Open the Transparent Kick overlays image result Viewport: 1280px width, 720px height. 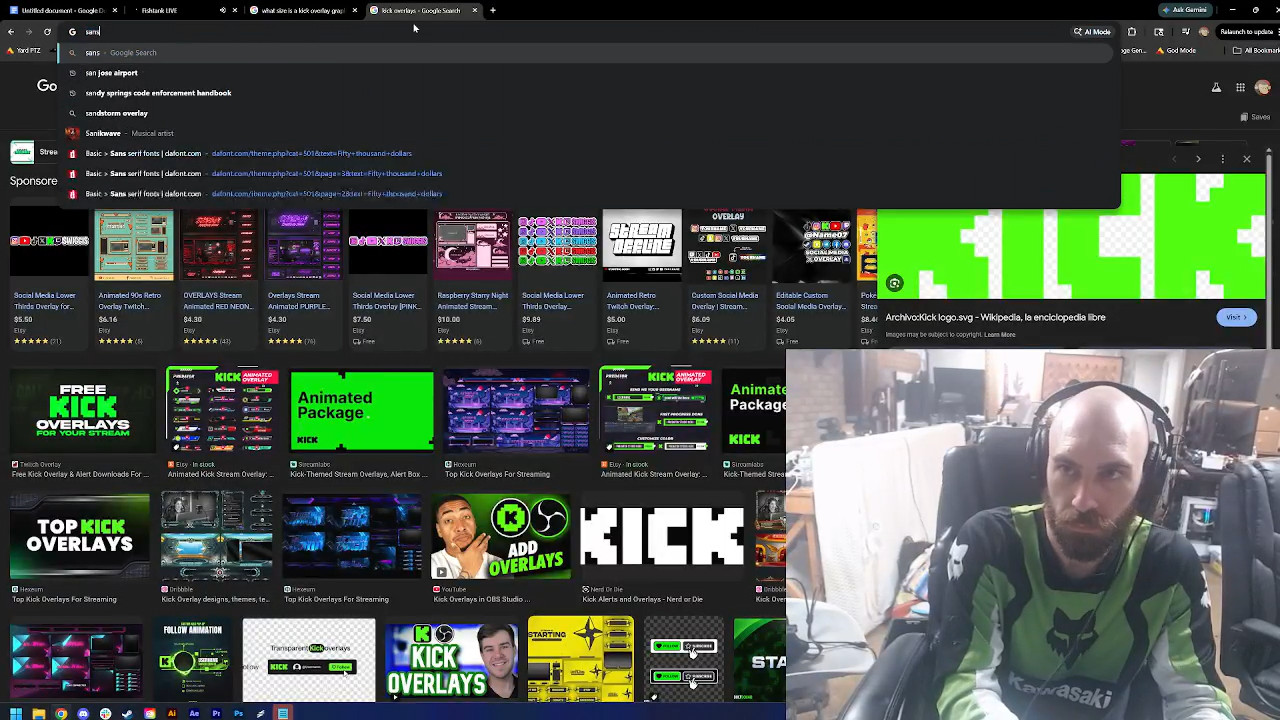(309, 660)
